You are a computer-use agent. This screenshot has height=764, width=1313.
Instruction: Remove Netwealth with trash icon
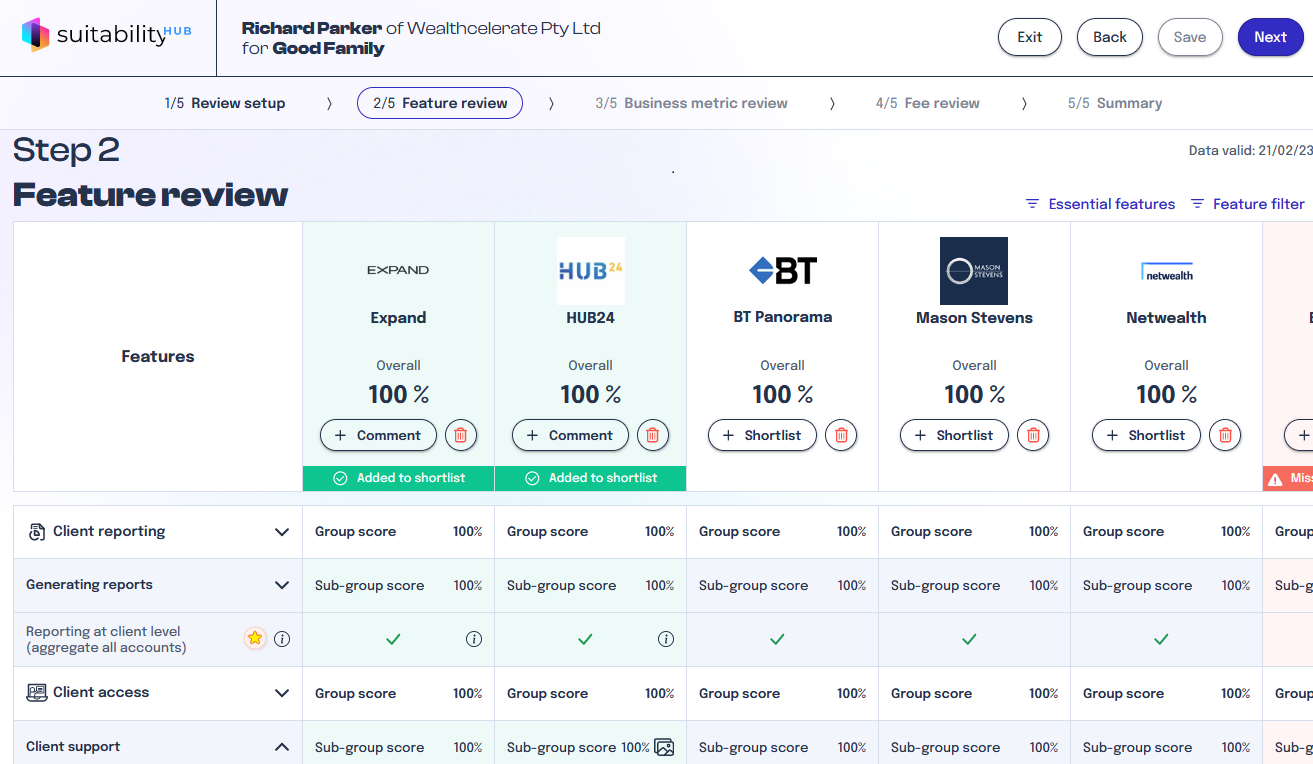click(1225, 435)
